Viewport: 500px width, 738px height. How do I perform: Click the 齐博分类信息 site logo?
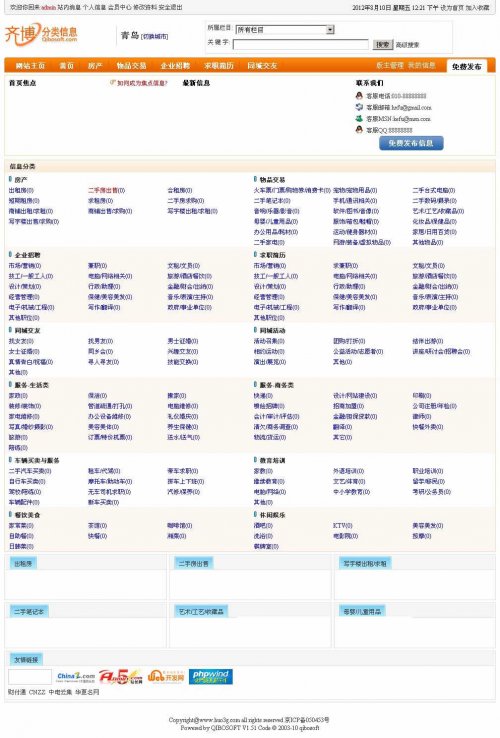coord(41,33)
